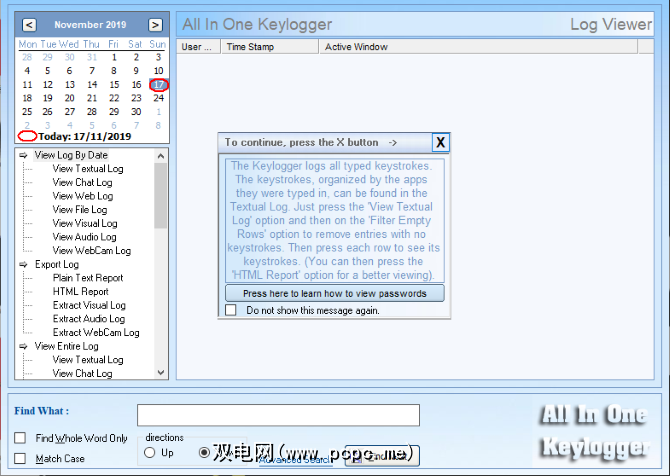Choose HTML Report export
Viewport: 670px width, 476px height.
pos(81,291)
